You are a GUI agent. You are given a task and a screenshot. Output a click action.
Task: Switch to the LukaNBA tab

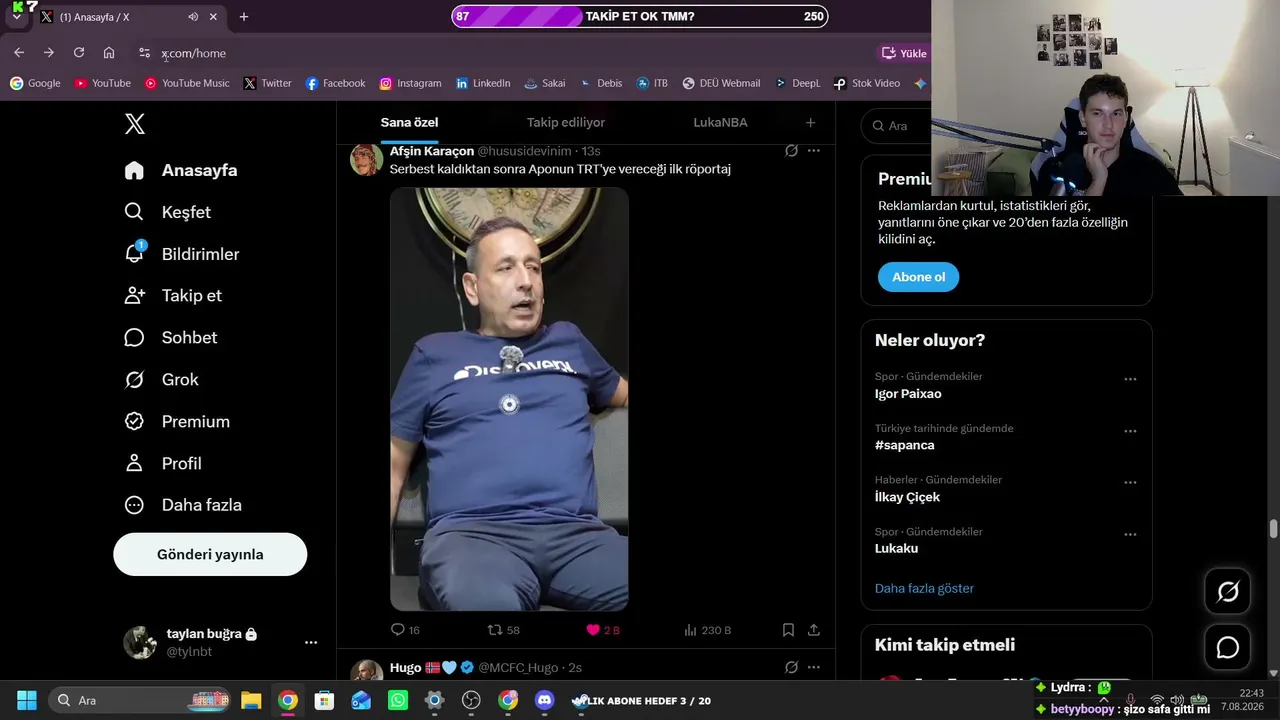pyautogui.click(x=720, y=122)
